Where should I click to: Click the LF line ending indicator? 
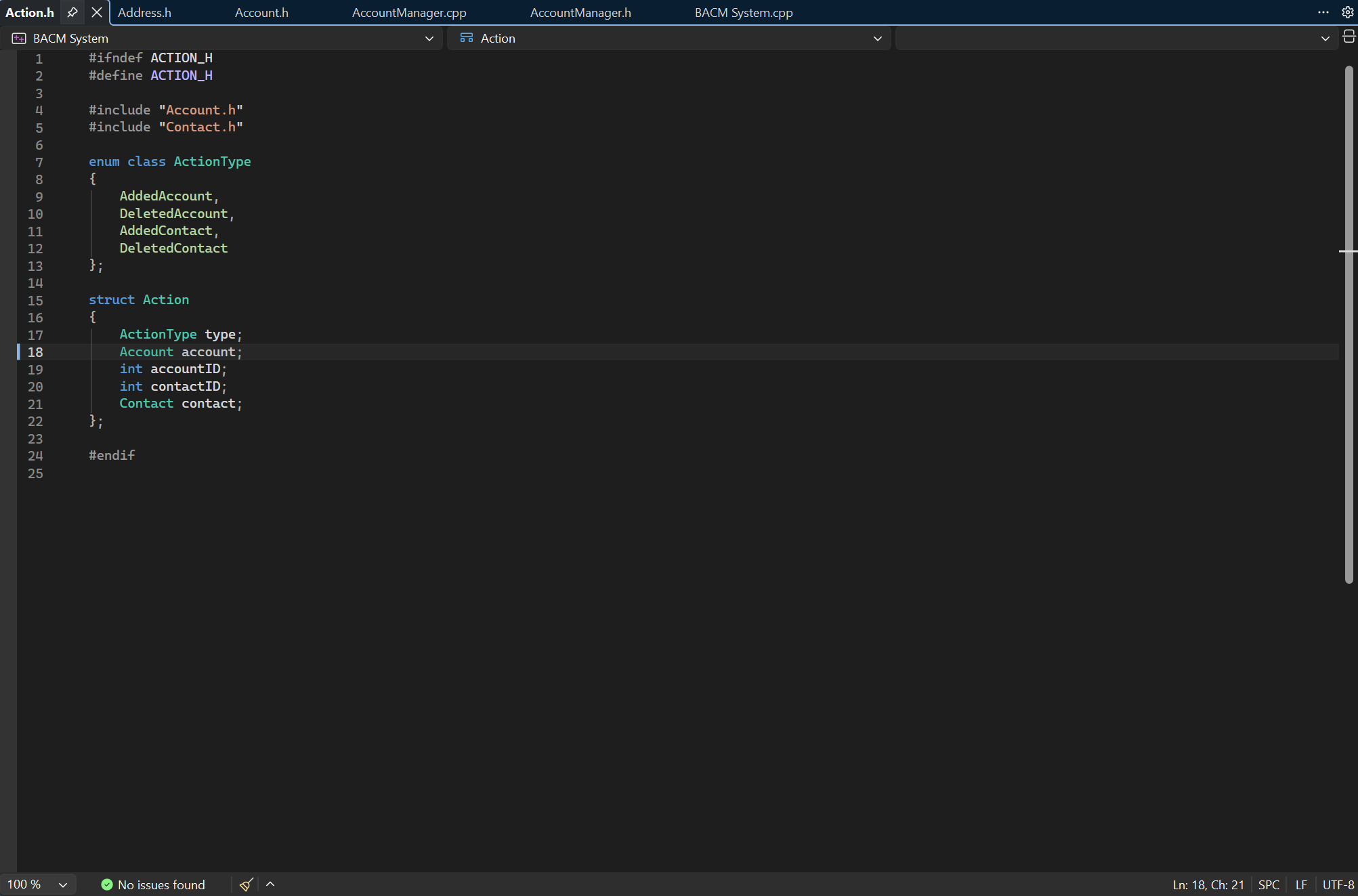tap(1301, 884)
